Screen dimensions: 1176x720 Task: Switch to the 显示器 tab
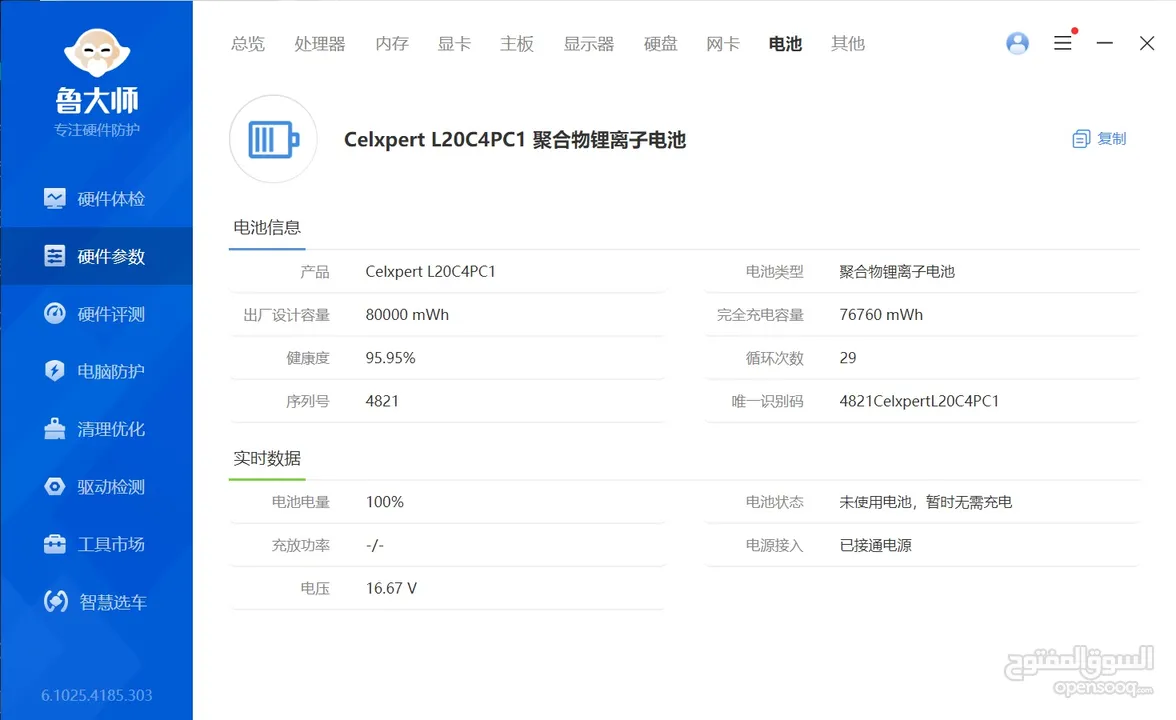point(589,44)
